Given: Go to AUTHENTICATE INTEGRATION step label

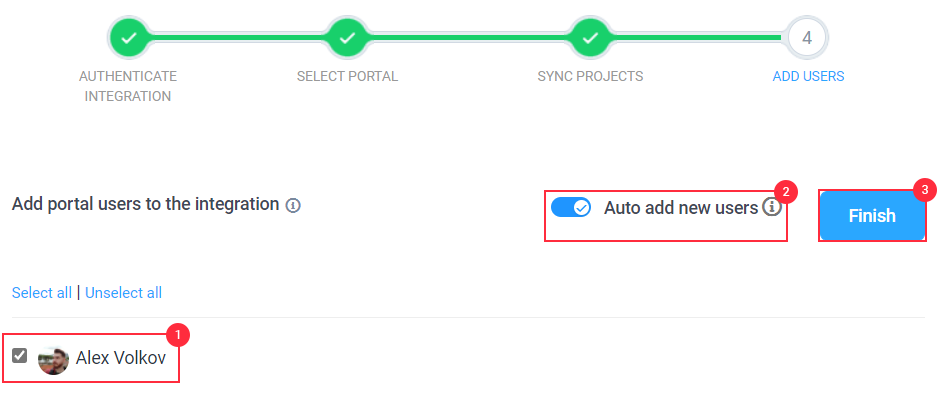Looking at the screenshot, I should [x=128, y=86].
